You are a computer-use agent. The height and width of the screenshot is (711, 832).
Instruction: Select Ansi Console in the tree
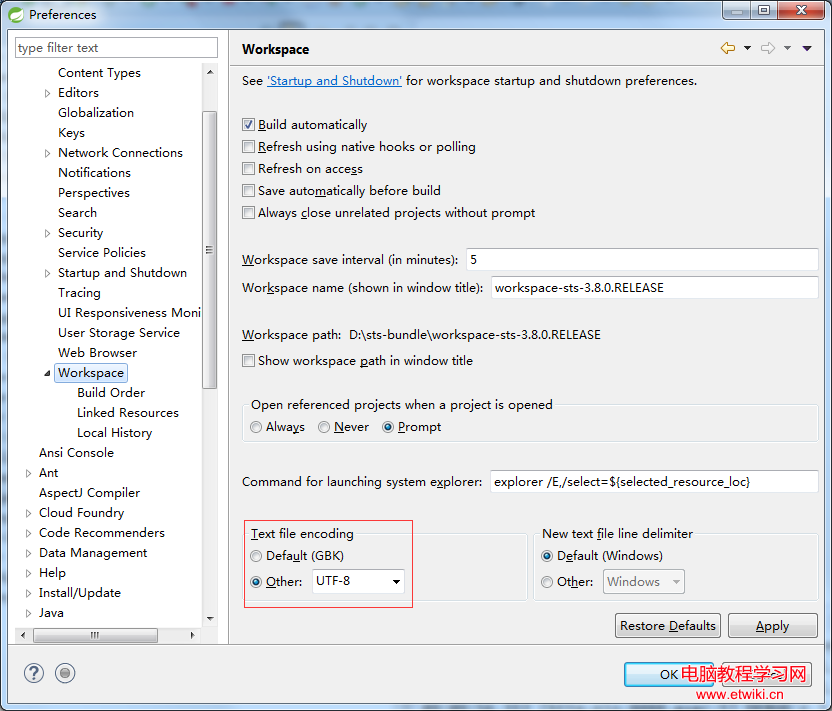[76, 453]
